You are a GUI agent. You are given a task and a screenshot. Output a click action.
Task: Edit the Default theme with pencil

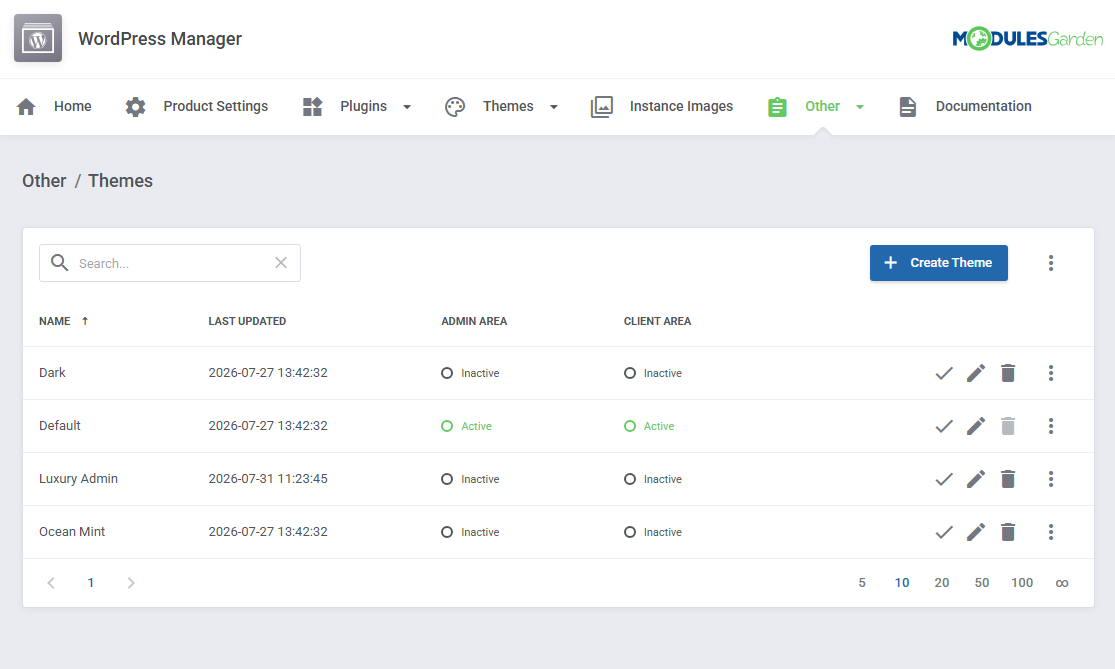pyautogui.click(x=976, y=426)
